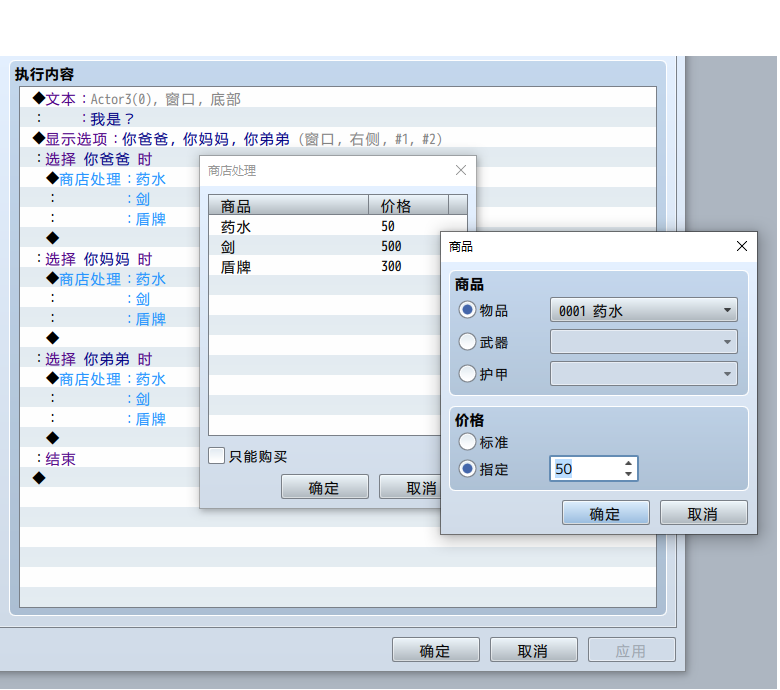Select 商店处理：药水 under 你爸爸
Viewport: 780px width, 690px height.
tap(110, 179)
